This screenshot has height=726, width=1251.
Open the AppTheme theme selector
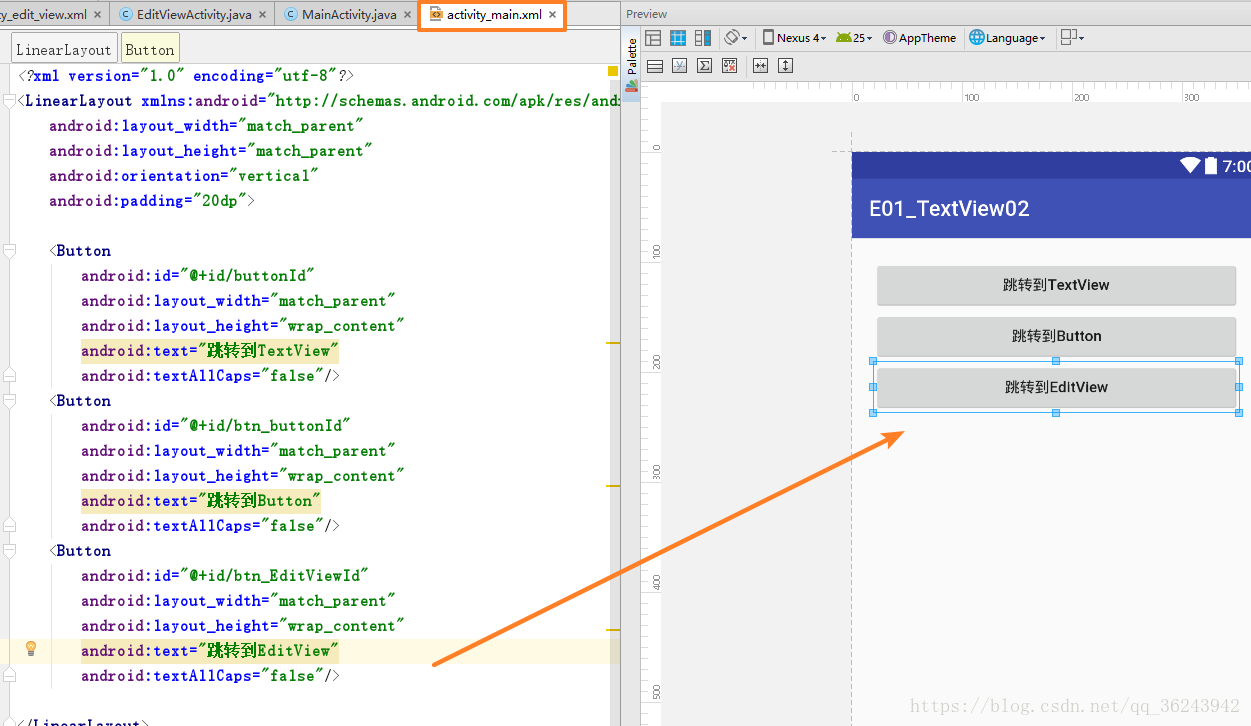(x=919, y=37)
